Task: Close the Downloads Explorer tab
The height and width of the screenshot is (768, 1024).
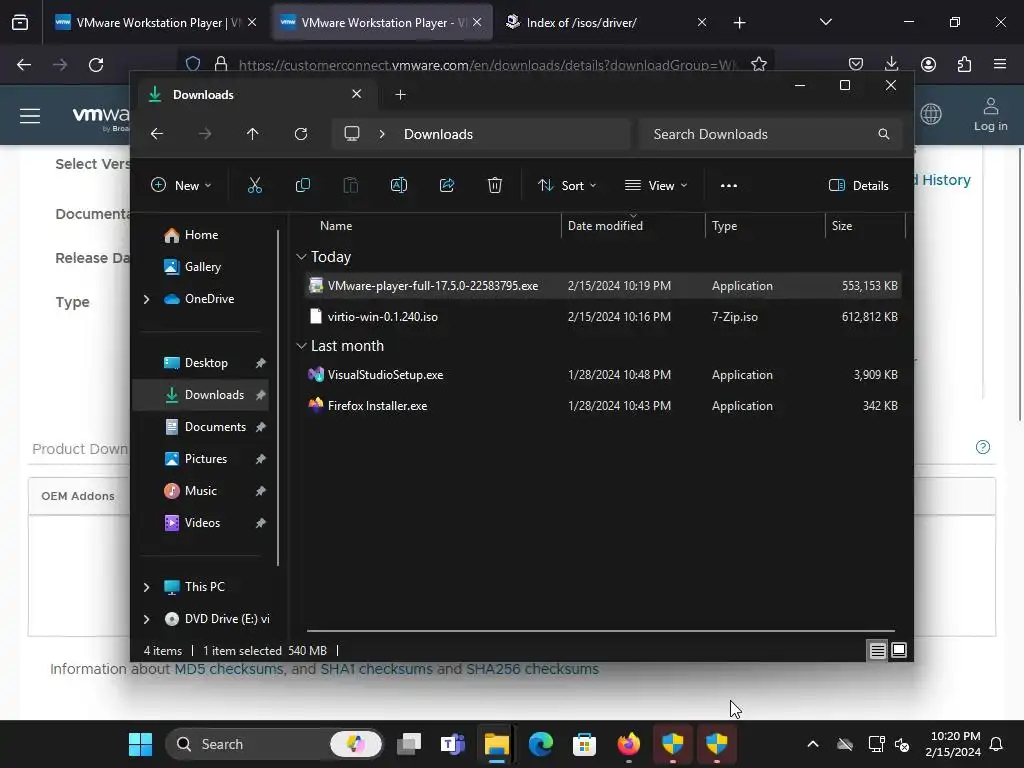Action: [357, 94]
